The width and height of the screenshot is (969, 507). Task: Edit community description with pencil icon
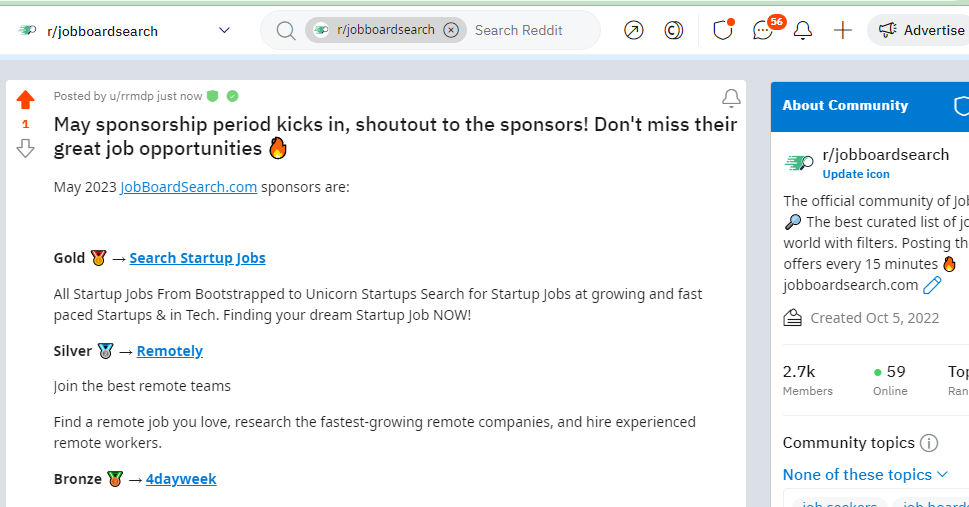(932, 285)
